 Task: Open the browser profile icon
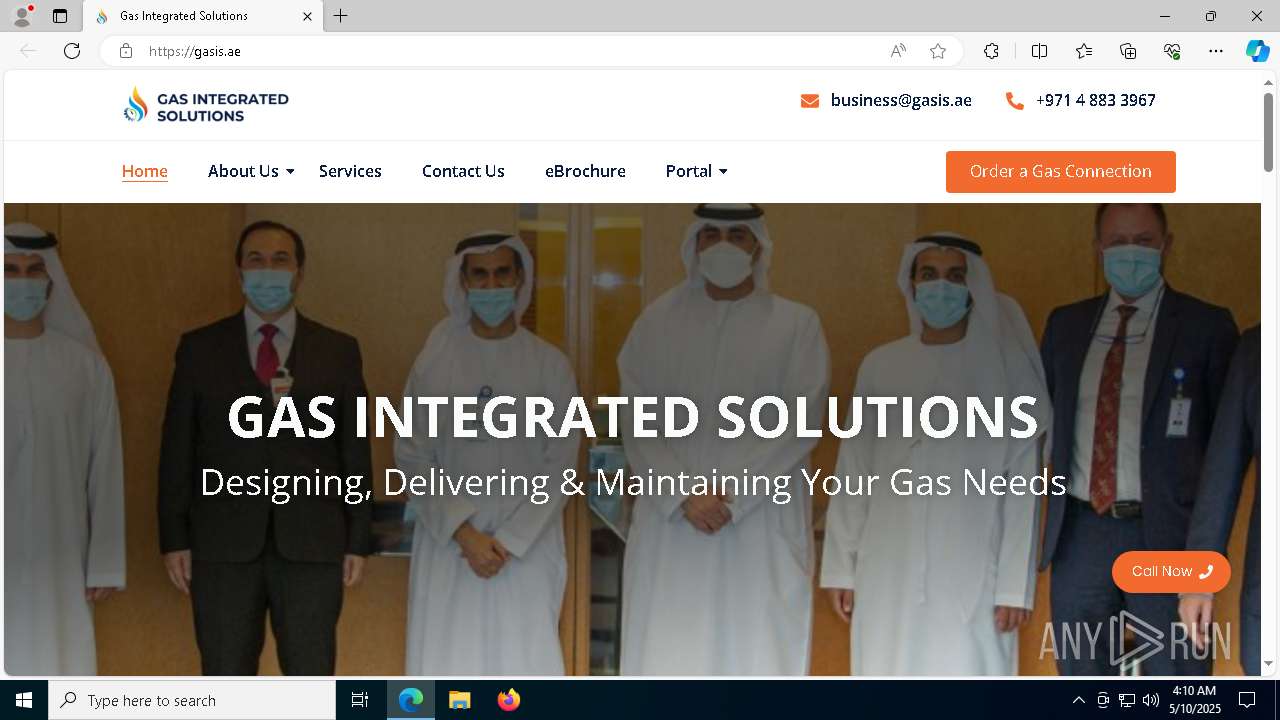tap(21, 16)
